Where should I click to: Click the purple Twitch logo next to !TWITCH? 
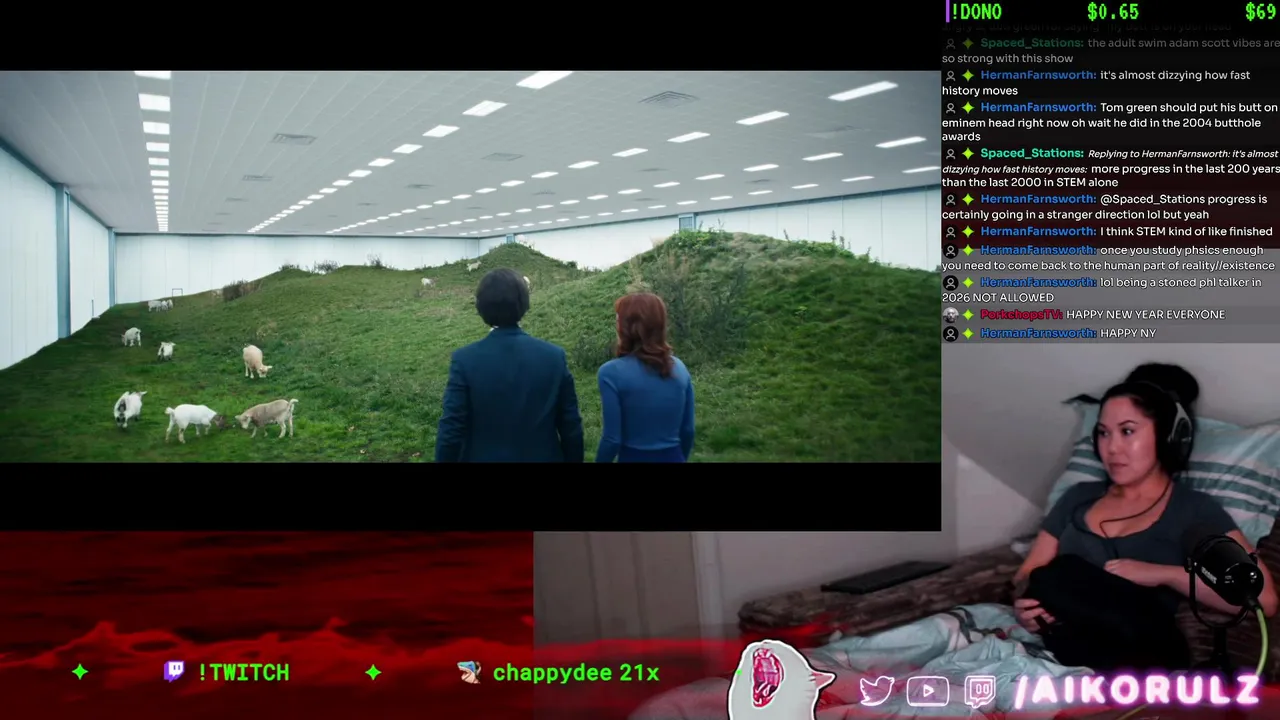pos(174,671)
